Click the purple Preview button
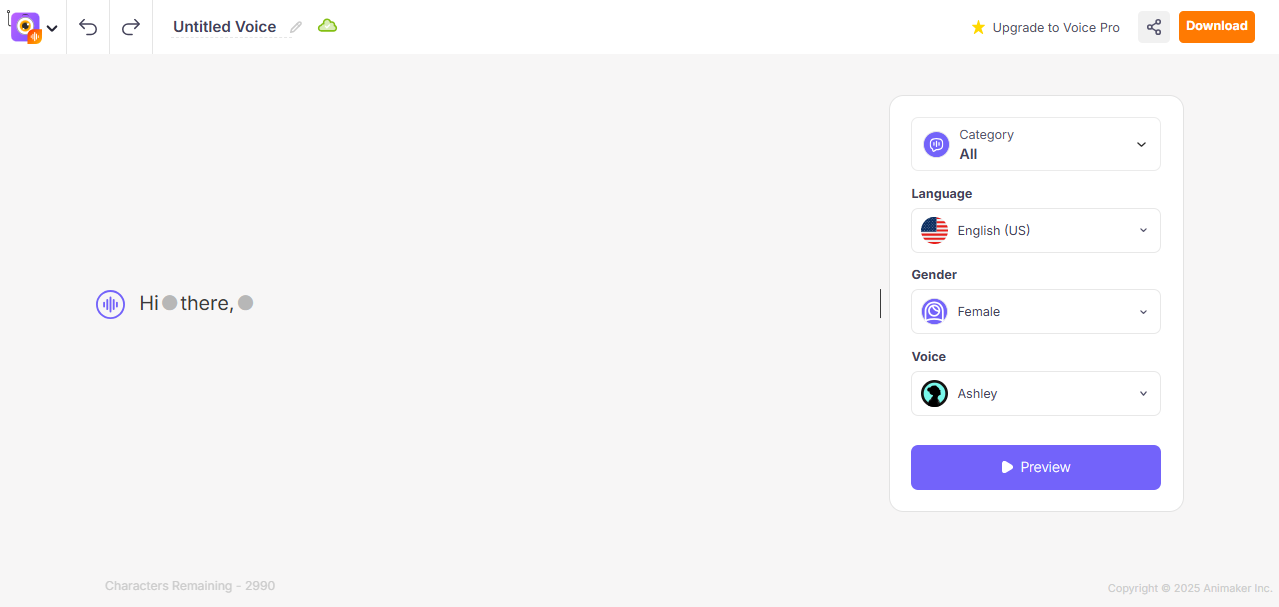This screenshot has height=607, width=1279. [x=1035, y=467]
